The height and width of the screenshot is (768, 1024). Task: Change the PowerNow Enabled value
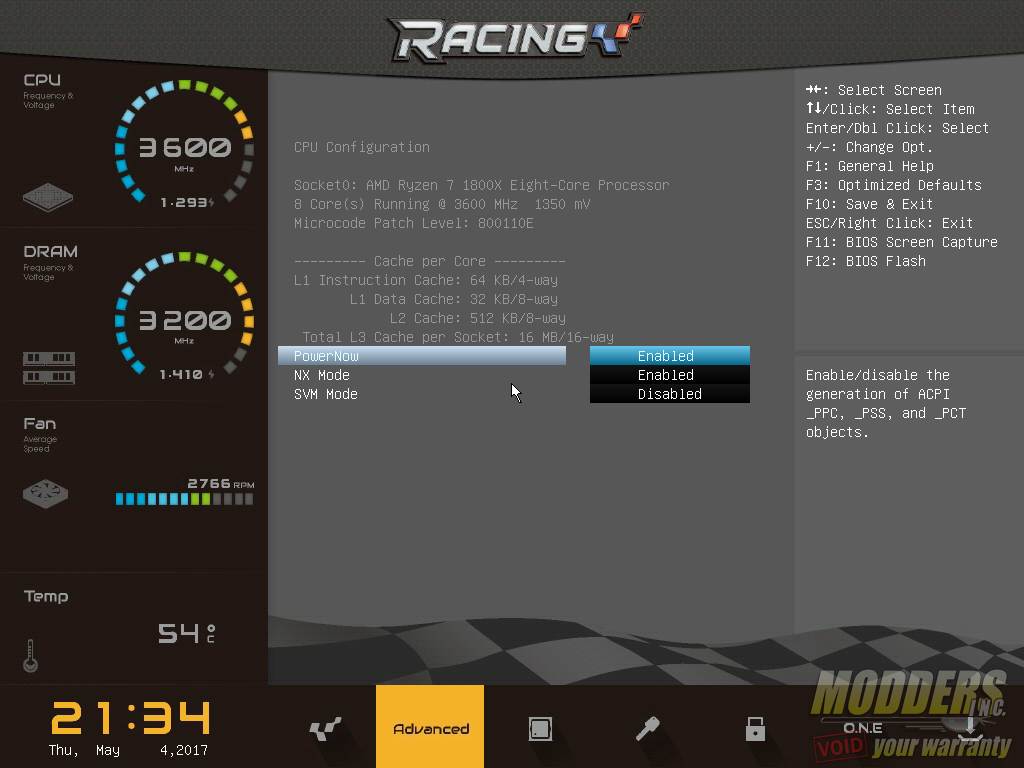coord(669,356)
